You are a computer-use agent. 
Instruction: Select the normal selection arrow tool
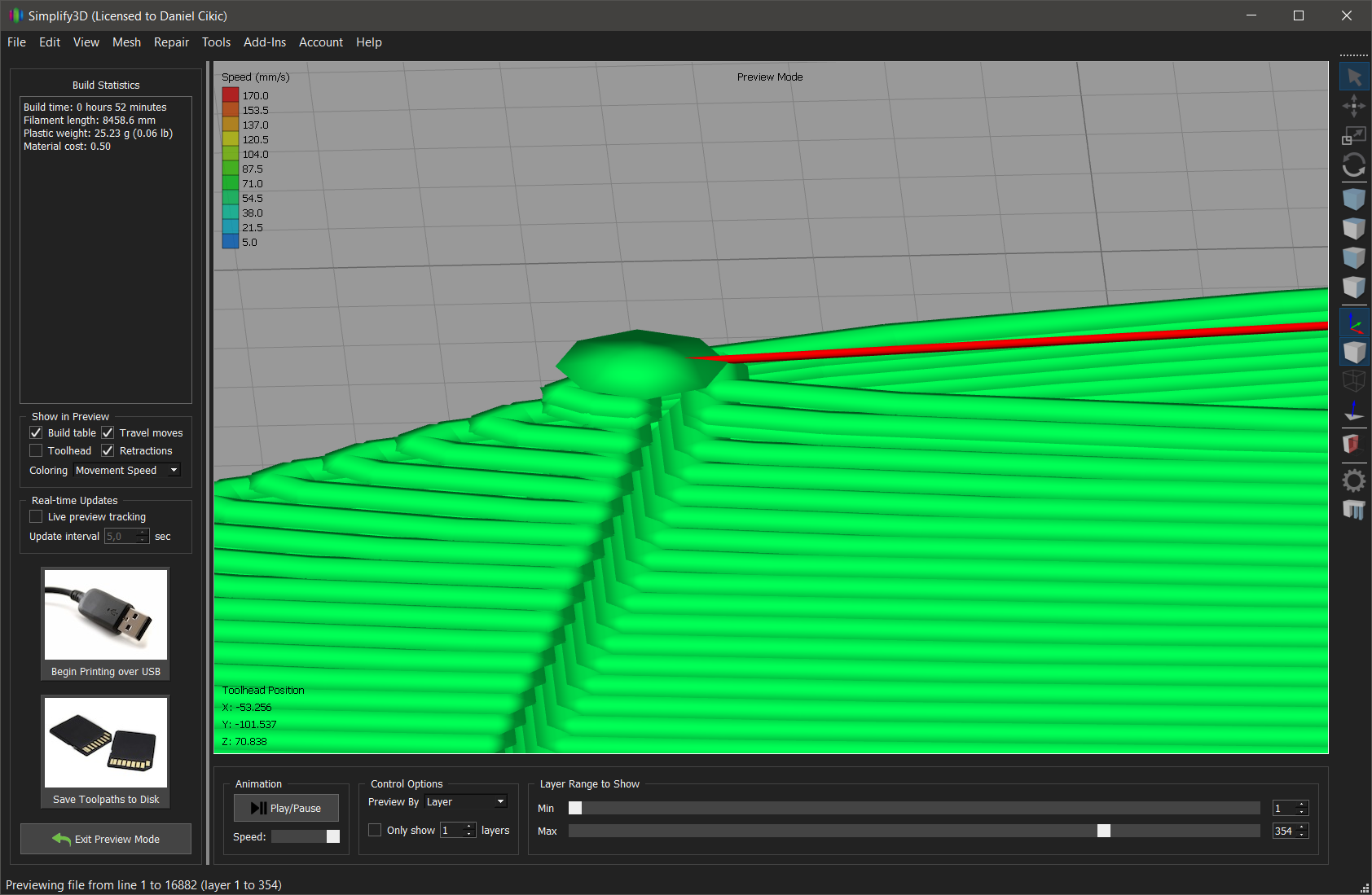click(1354, 77)
